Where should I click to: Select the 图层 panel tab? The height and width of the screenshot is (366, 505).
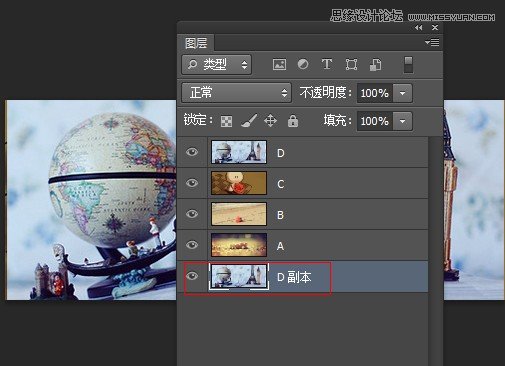(x=196, y=43)
